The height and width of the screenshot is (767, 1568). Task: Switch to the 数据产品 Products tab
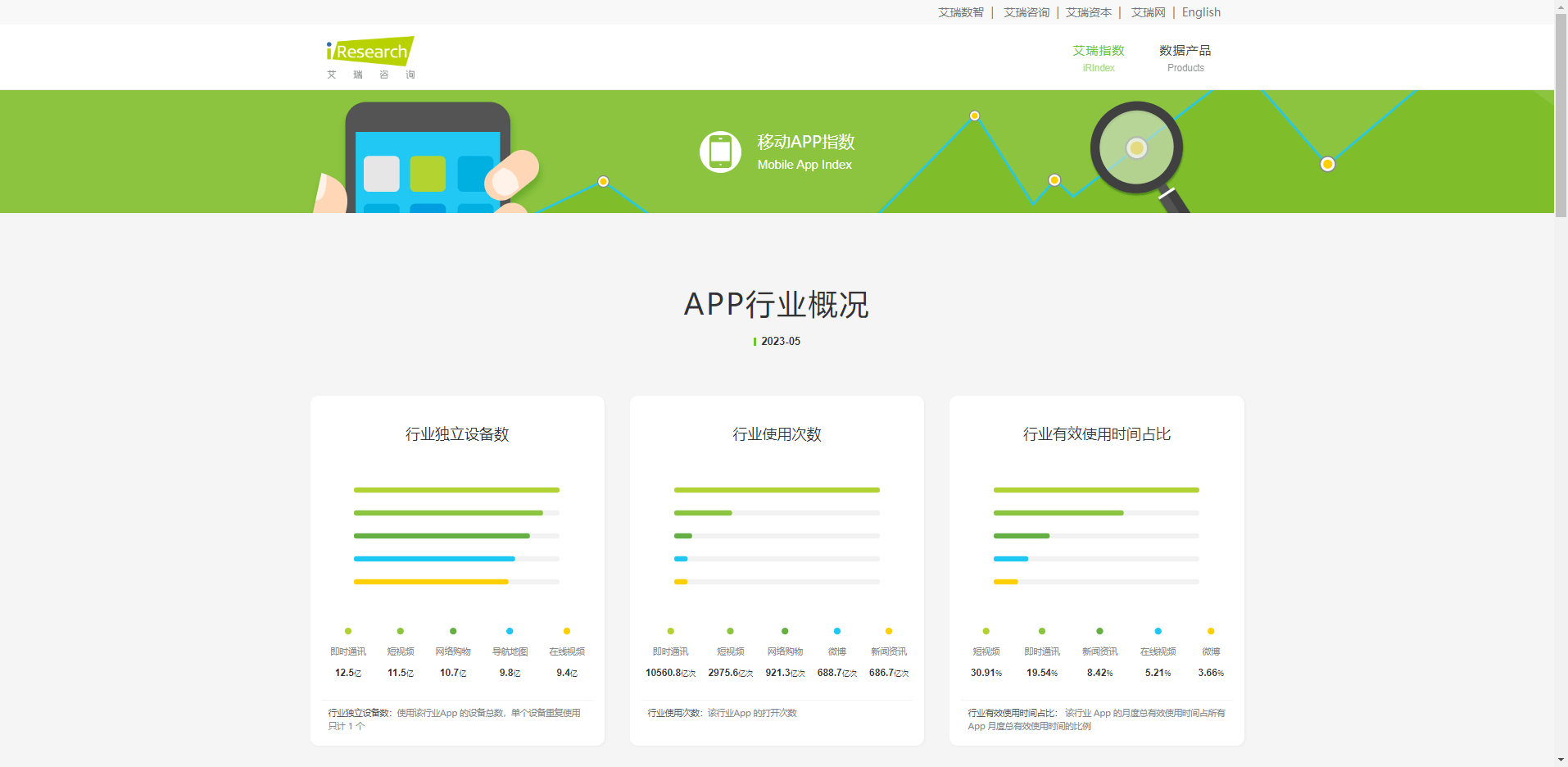(x=1185, y=57)
